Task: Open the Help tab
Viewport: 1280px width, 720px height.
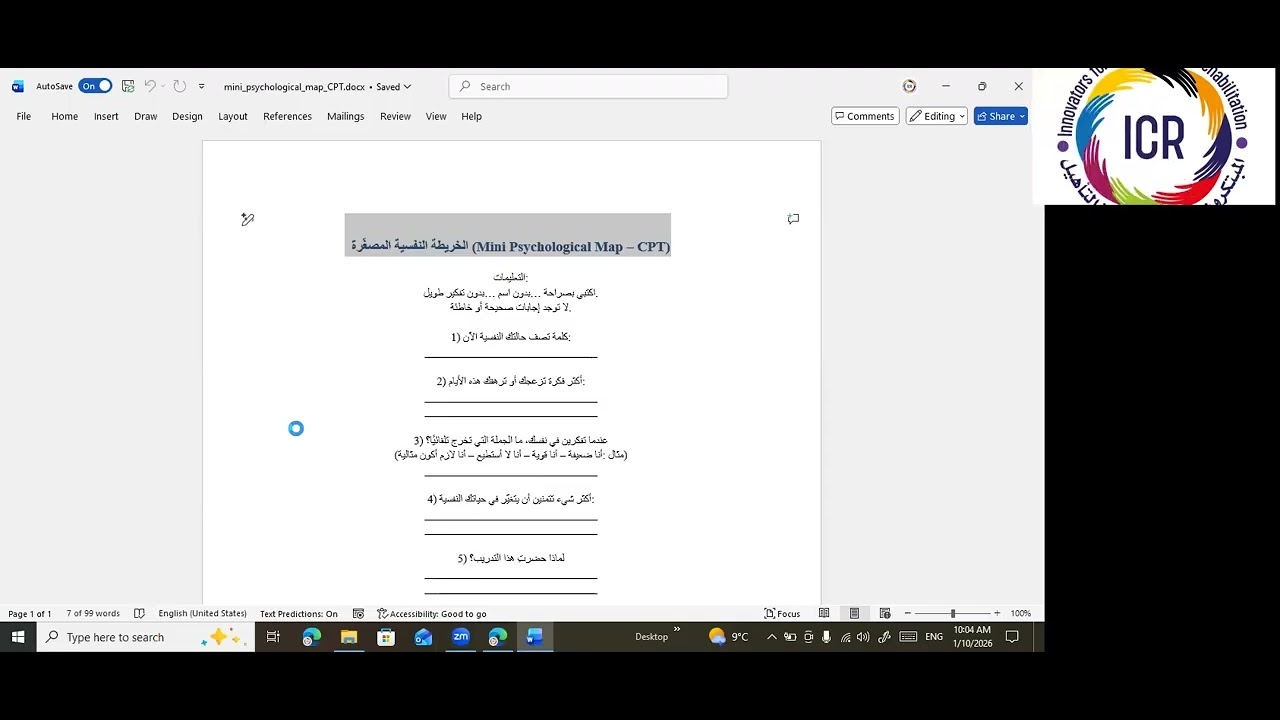Action: [x=471, y=116]
